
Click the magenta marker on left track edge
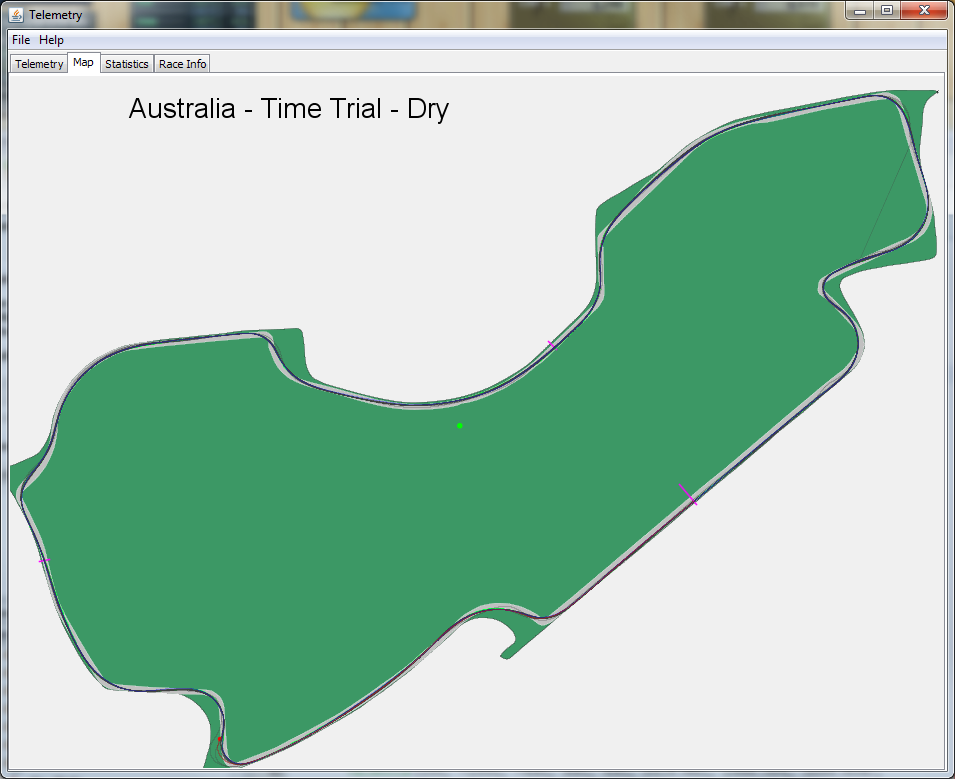44,560
